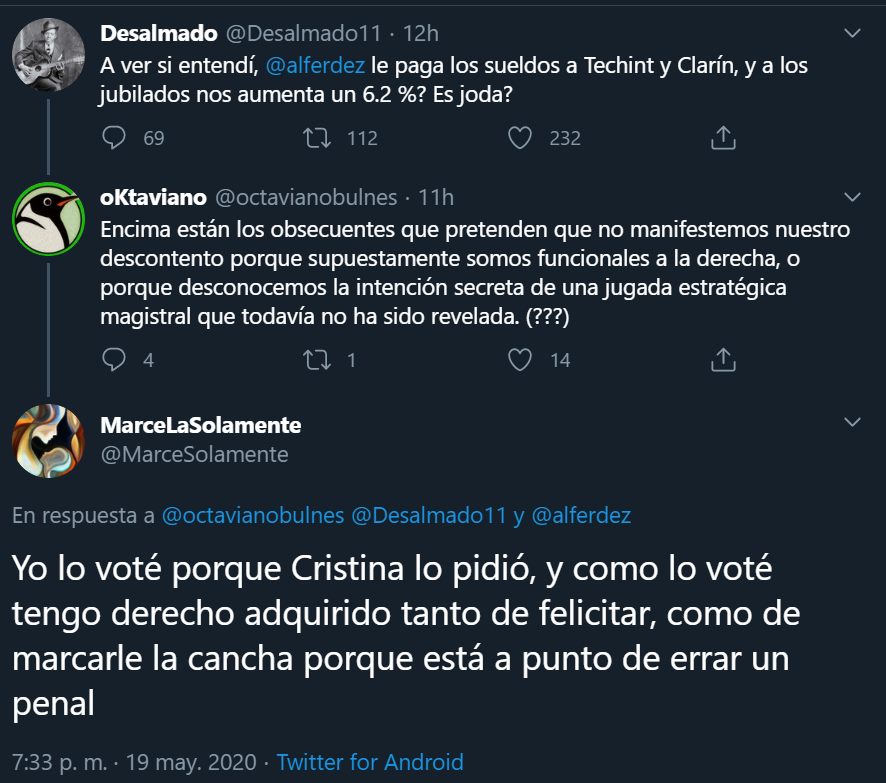Open the chevron menu on MarceLaSolamente's tweet
Viewport: 886px width, 783px height.
tap(852, 423)
